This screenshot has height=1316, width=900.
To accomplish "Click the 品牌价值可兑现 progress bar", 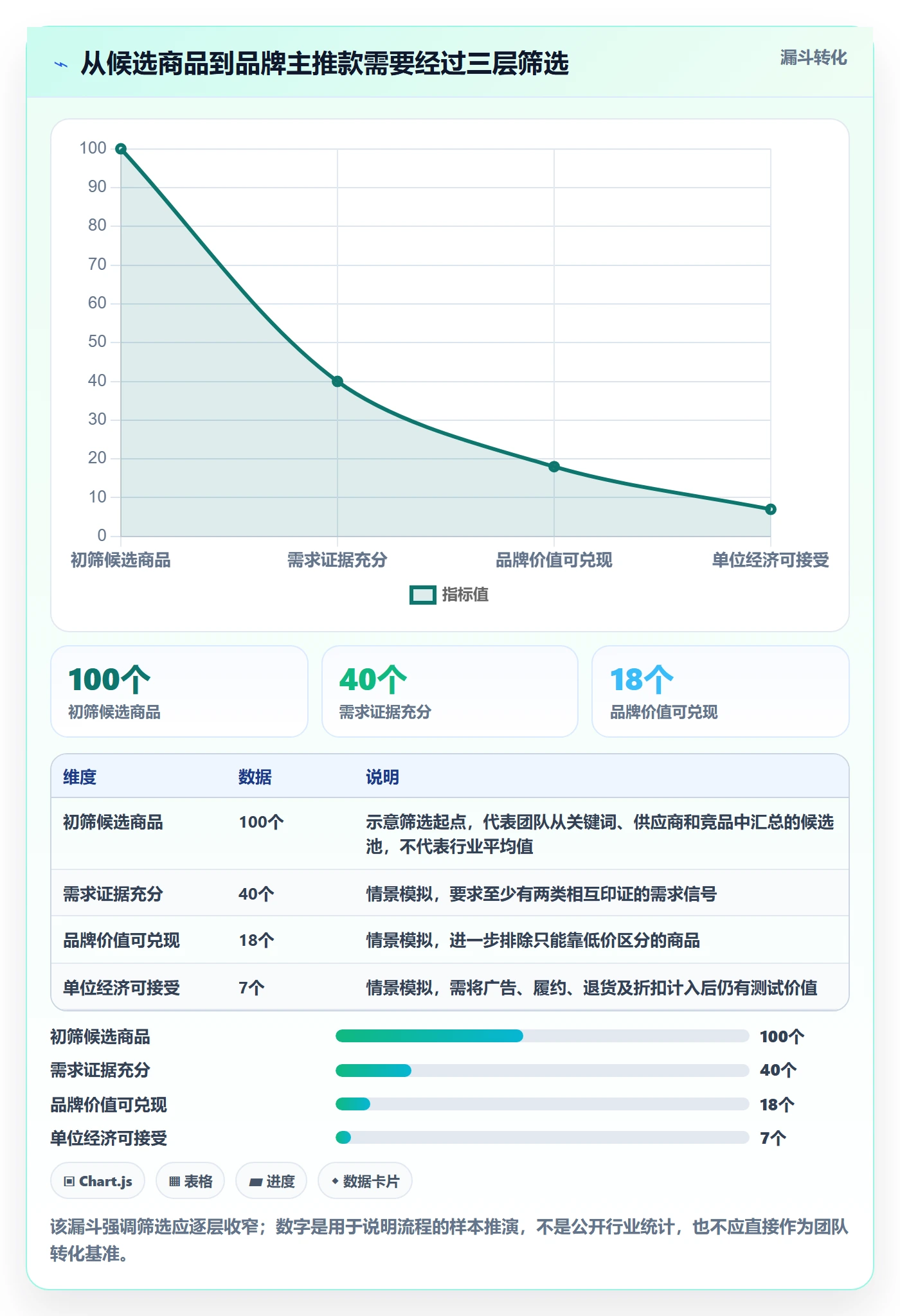I will pos(542,1104).
